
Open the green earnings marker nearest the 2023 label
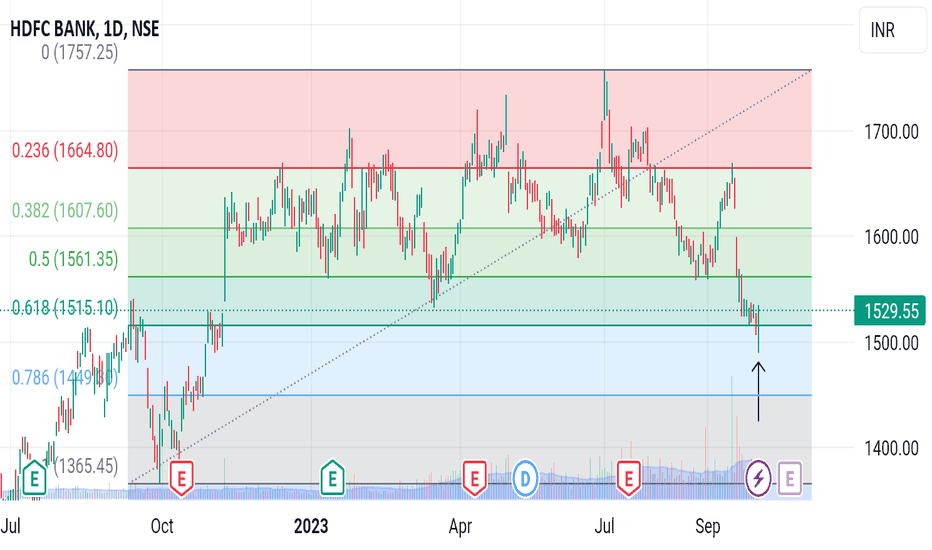[332, 478]
